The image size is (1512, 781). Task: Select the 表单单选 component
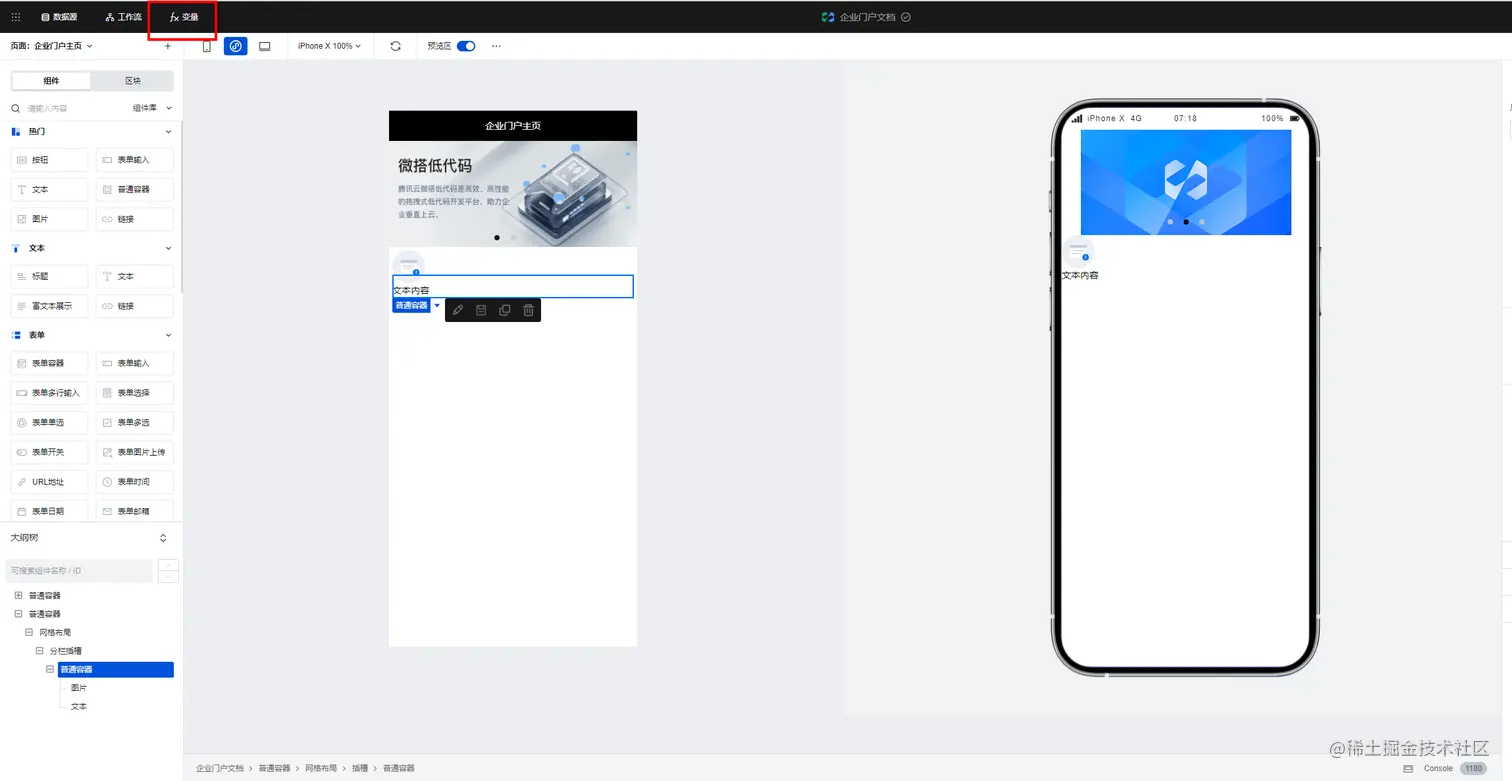49,423
